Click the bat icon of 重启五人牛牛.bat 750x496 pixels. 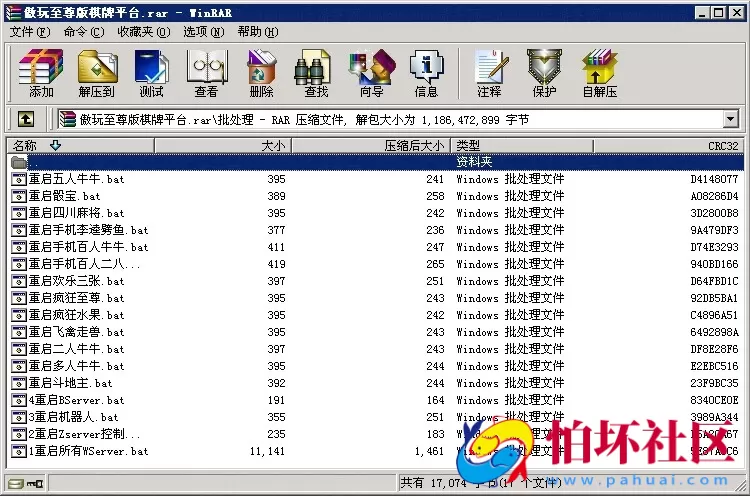click(x=19, y=179)
